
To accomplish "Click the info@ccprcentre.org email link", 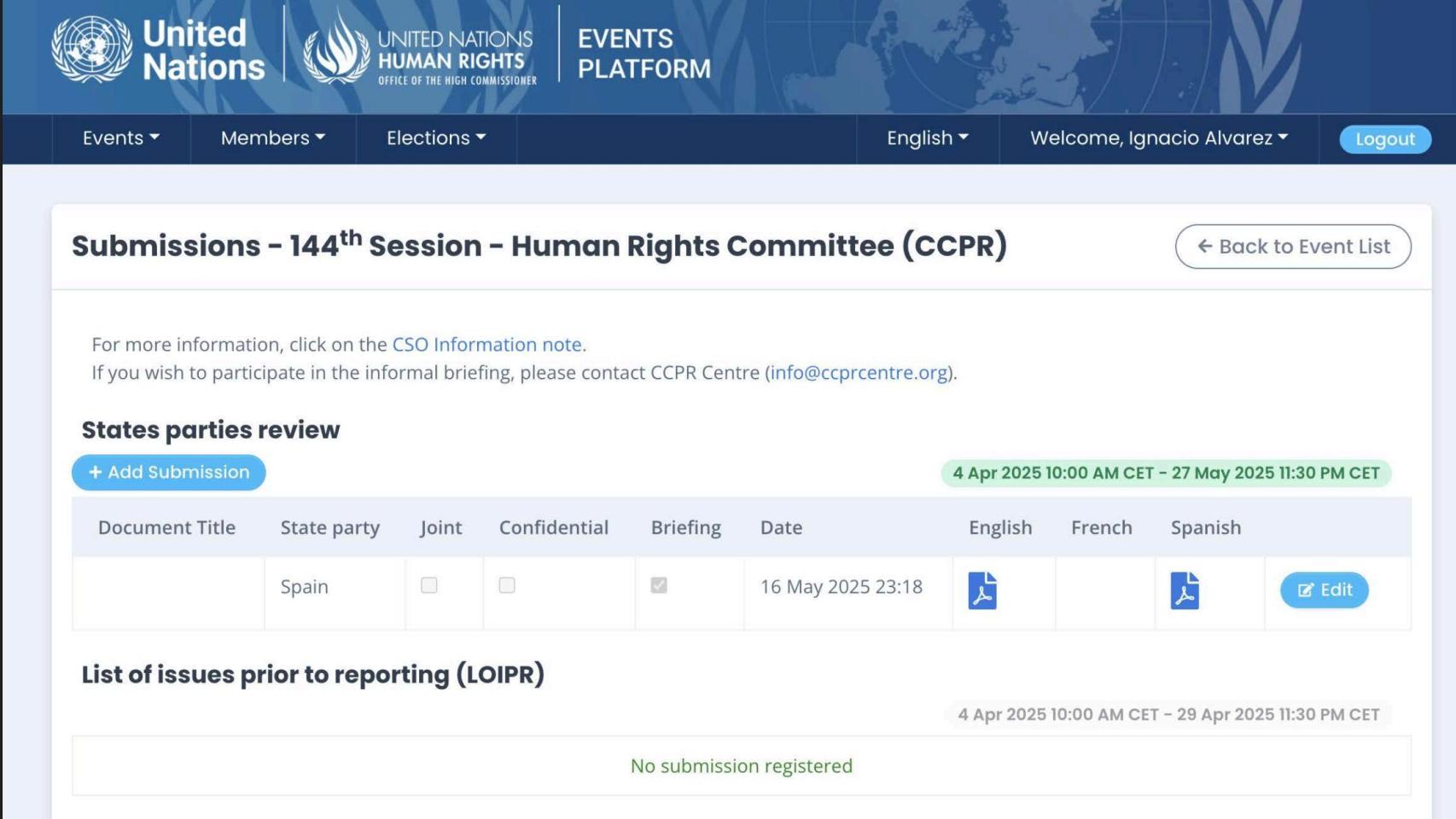I will tap(859, 373).
